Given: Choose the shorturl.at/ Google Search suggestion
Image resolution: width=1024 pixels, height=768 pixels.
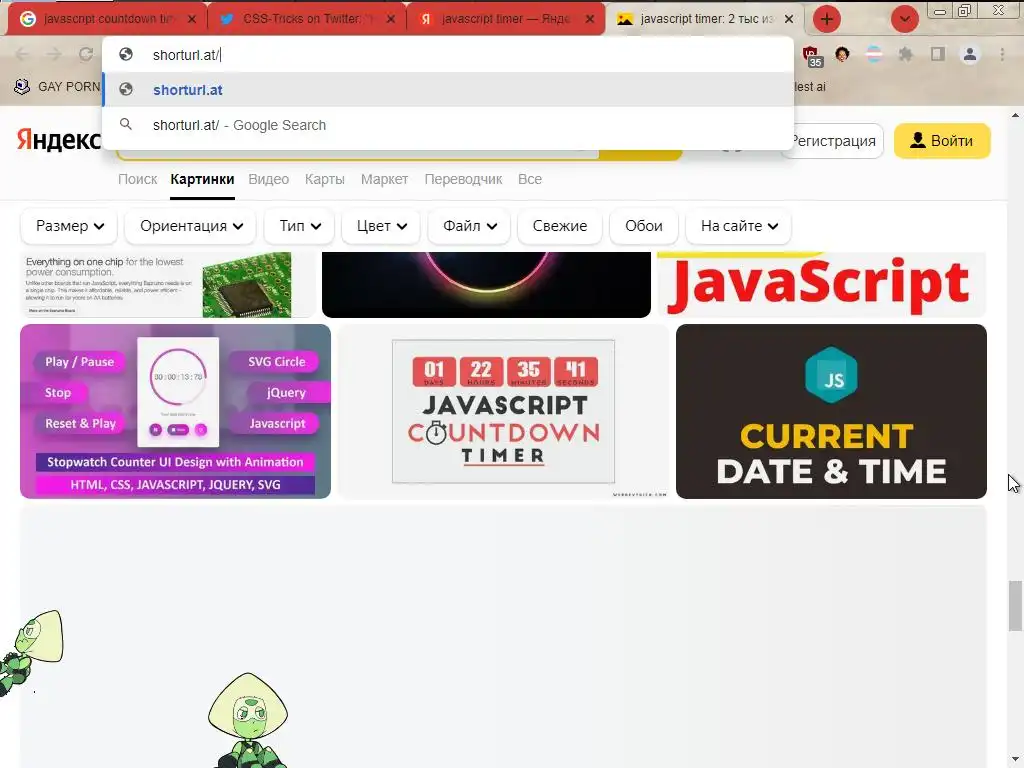Looking at the screenshot, I should pos(448,125).
